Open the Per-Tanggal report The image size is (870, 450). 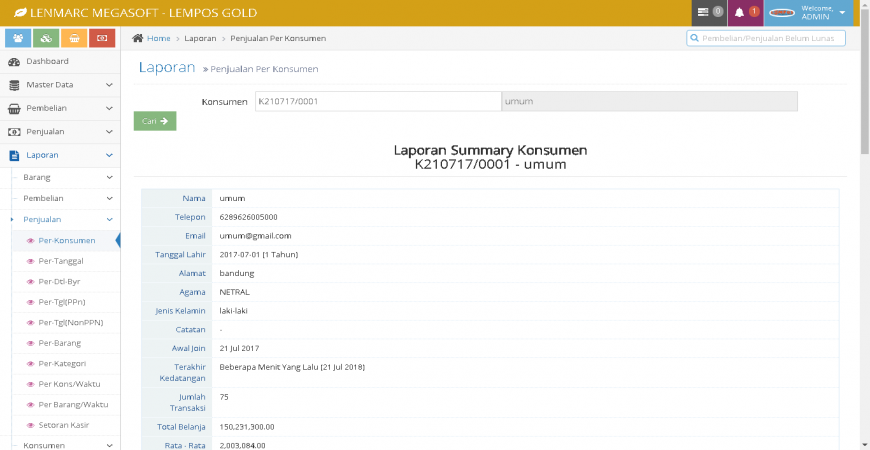click(60, 261)
